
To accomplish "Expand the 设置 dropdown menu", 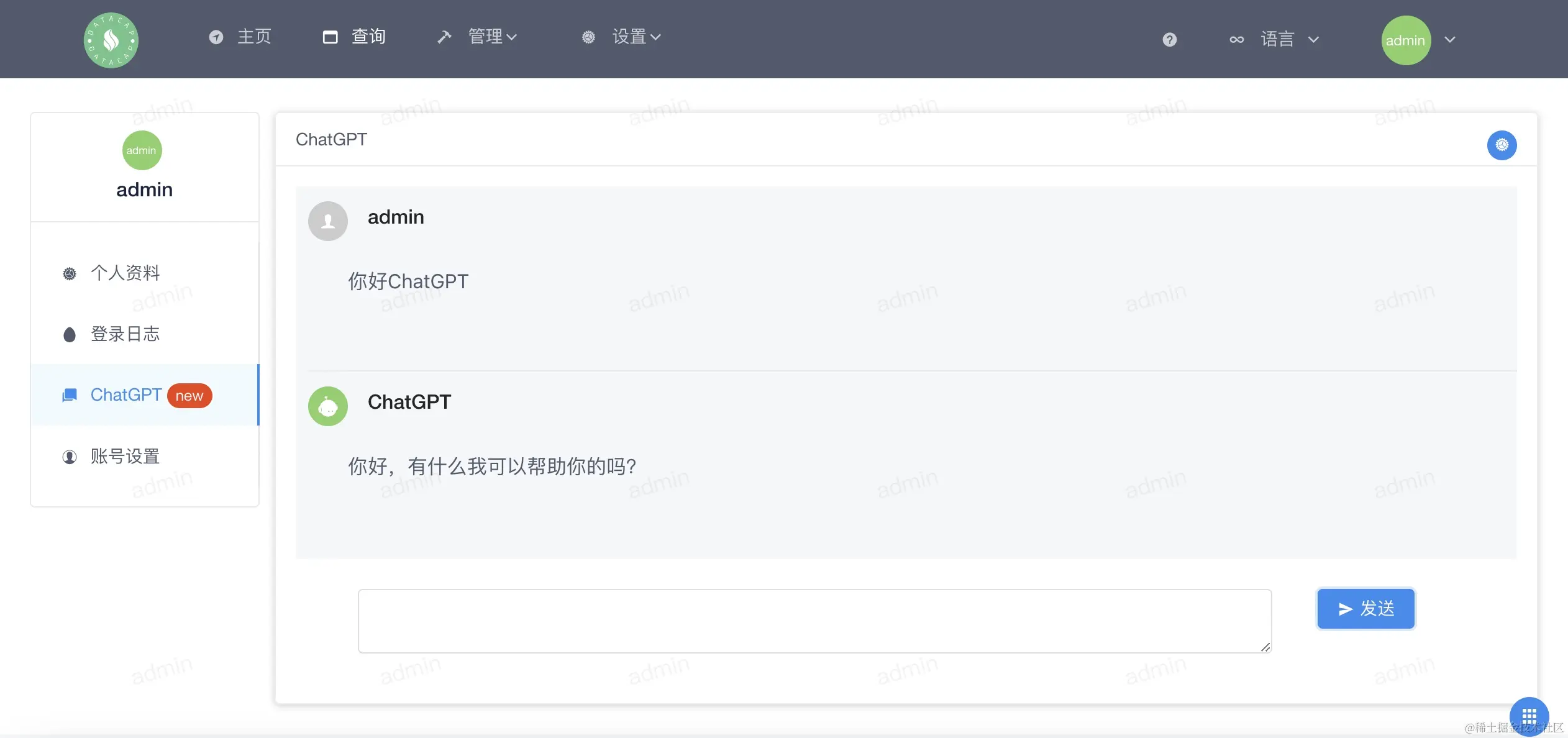I will (x=621, y=37).
